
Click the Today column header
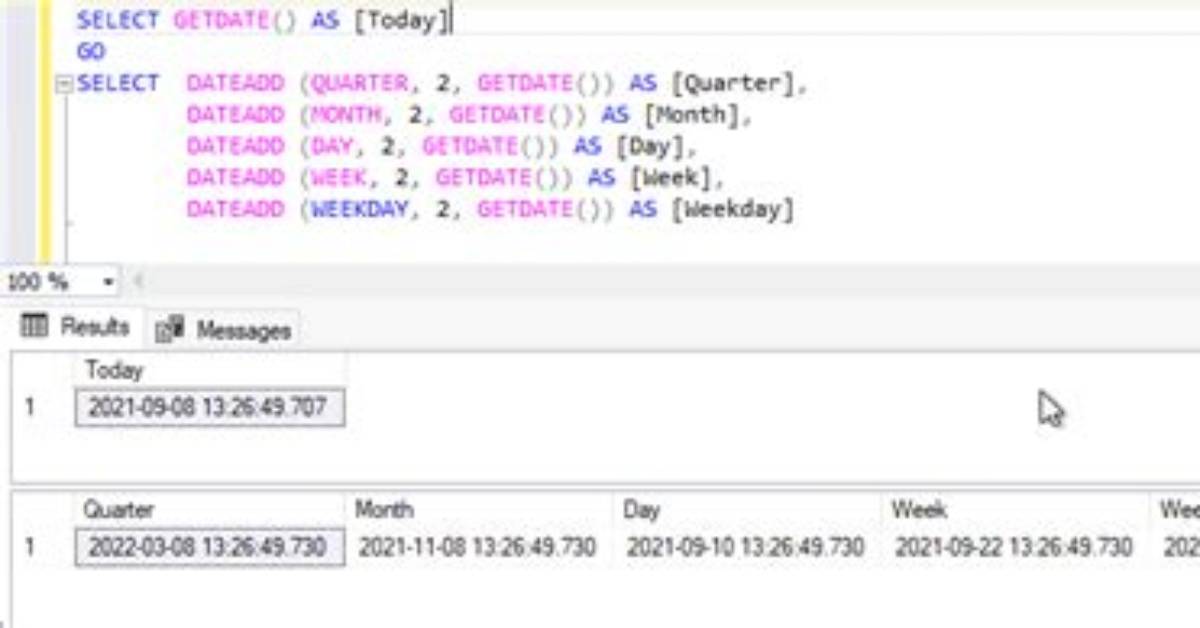point(210,370)
